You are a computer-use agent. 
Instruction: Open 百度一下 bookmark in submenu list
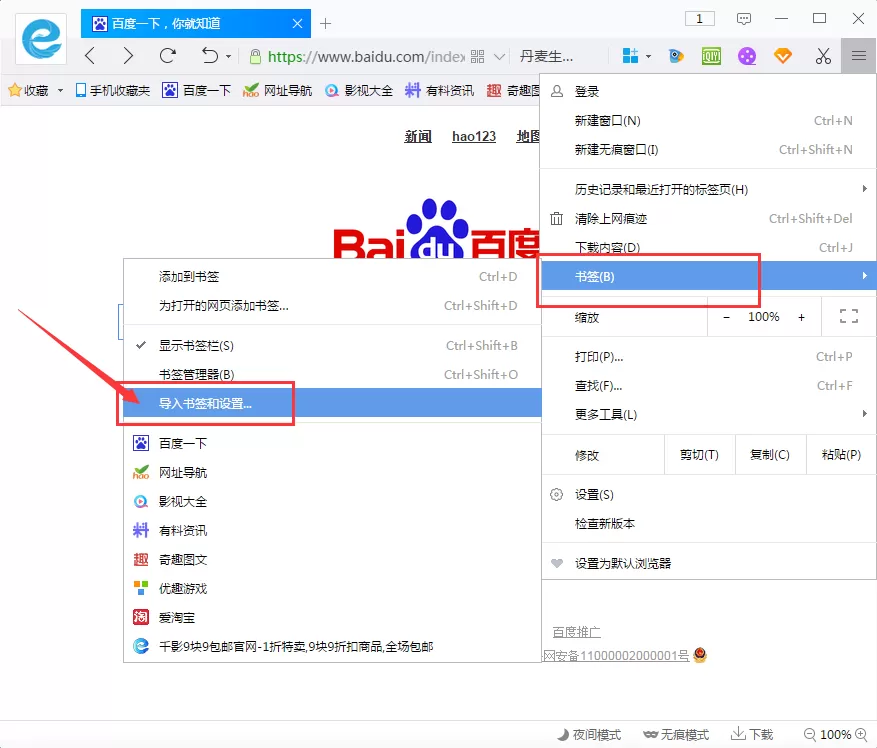click(x=332, y=444)
